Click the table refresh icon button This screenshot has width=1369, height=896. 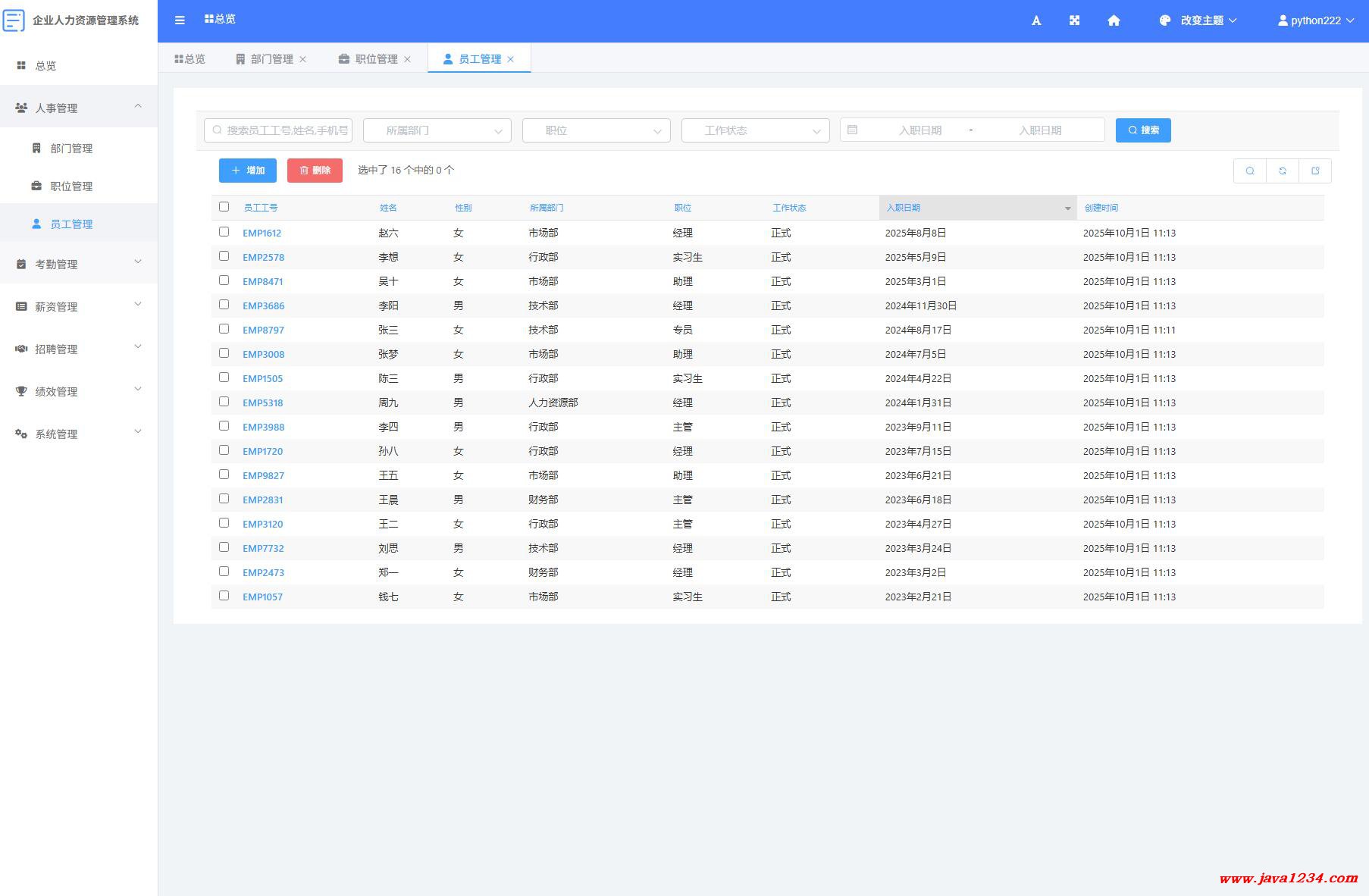1283,171
